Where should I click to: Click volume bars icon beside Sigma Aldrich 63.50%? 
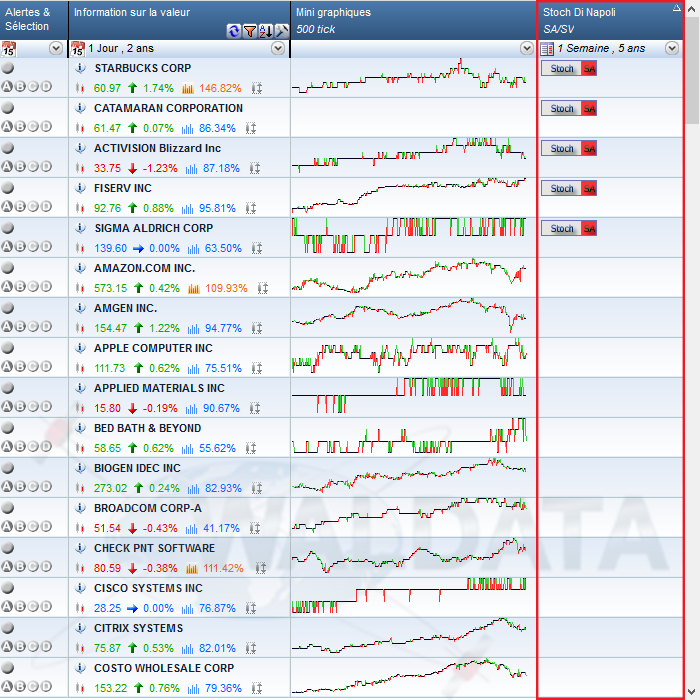coord(194,248)
